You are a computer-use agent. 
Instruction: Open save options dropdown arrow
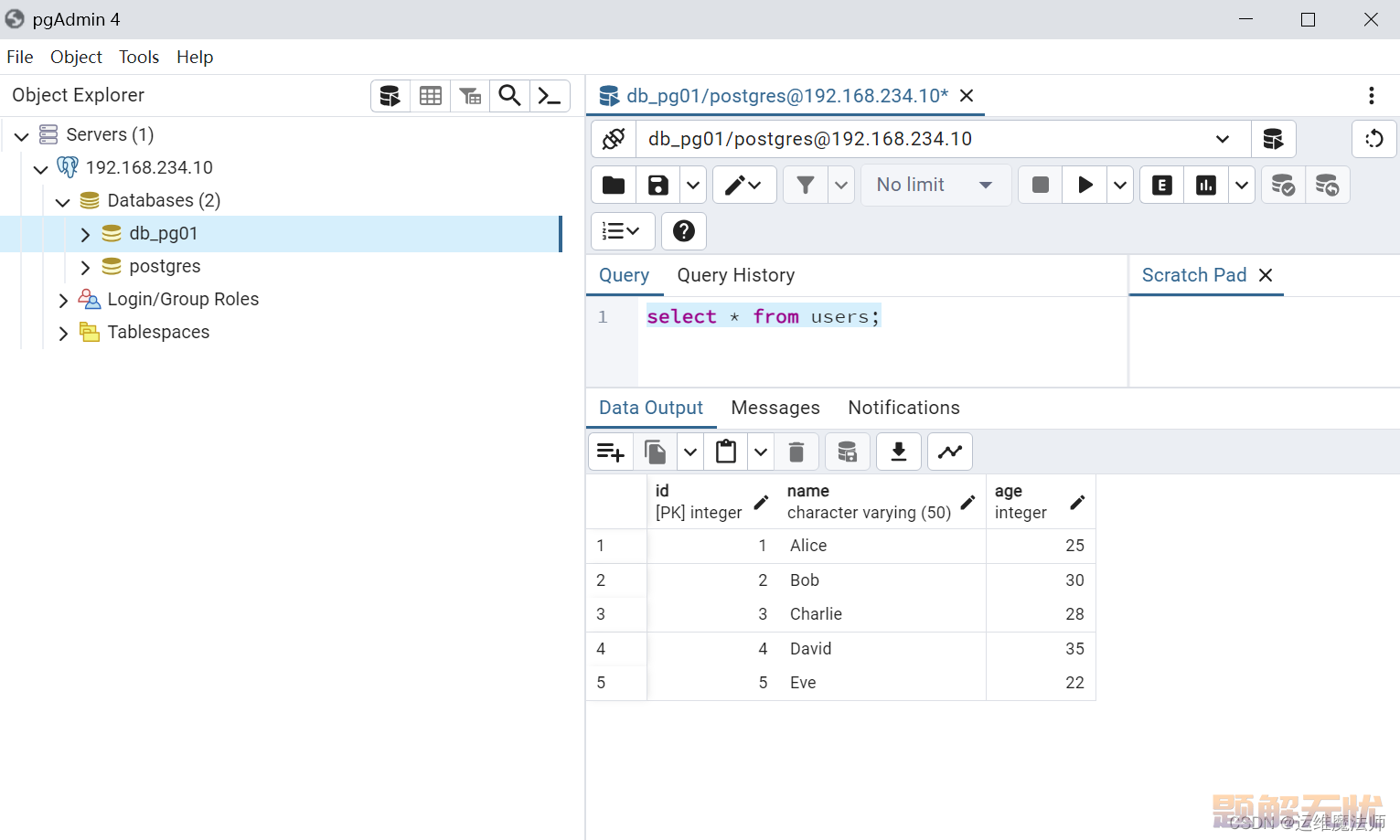tap(693, 185)
